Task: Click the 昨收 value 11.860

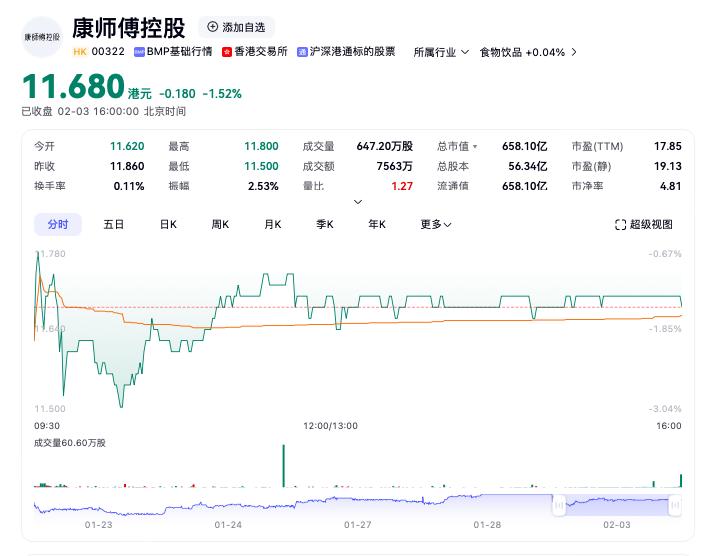Action: point(127,166)
